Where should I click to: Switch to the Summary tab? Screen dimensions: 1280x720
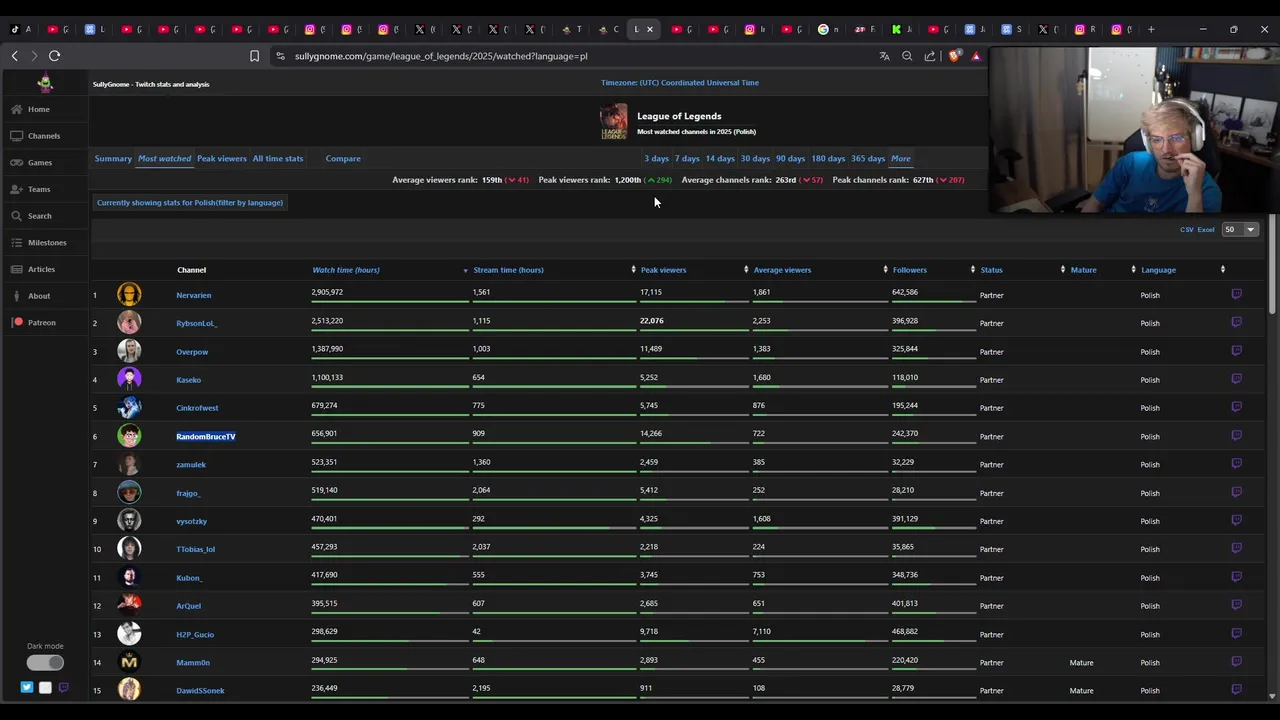pyautogui.click(x=113, y=158)
